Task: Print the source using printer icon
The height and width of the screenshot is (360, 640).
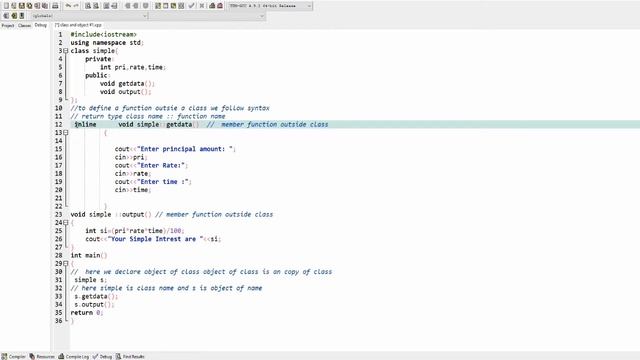Action: (x=55, y=6)
